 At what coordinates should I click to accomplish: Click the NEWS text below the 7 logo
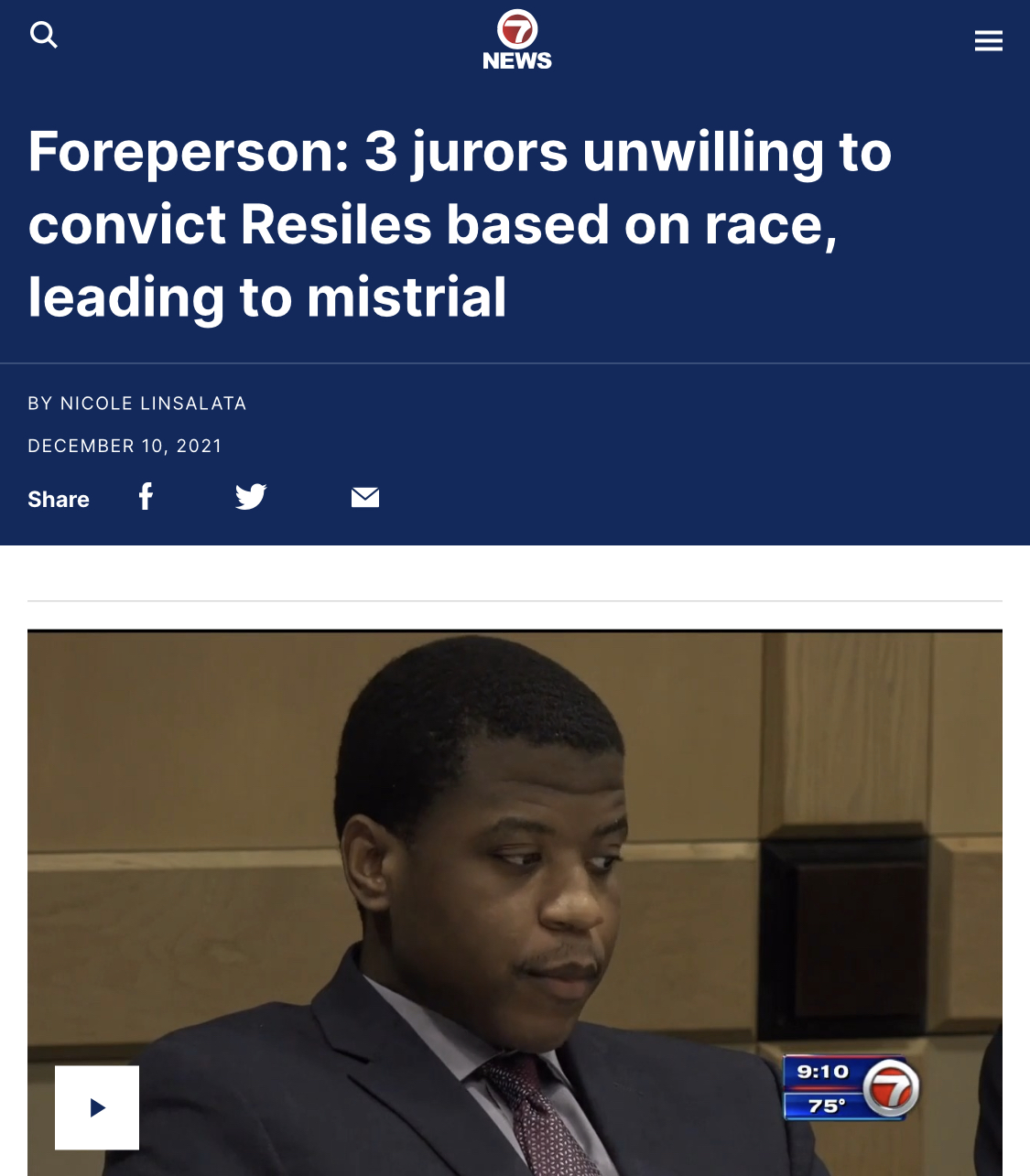(517, 60)
